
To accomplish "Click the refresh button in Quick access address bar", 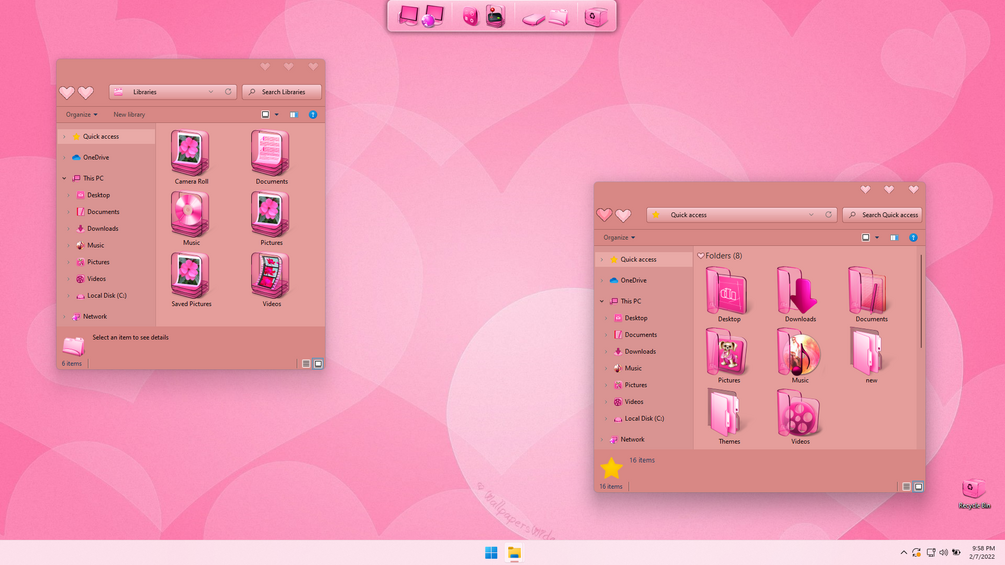I will click(828, 215).
